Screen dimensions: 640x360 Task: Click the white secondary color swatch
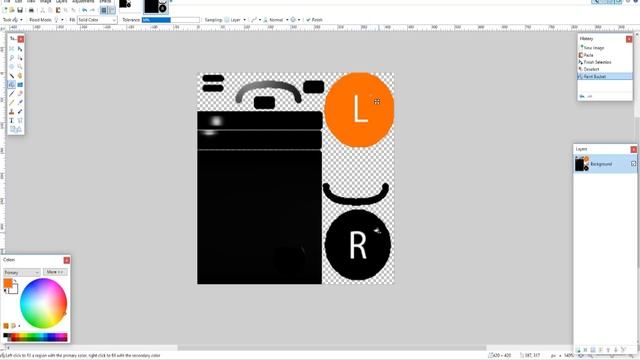(x=13, y=289)
